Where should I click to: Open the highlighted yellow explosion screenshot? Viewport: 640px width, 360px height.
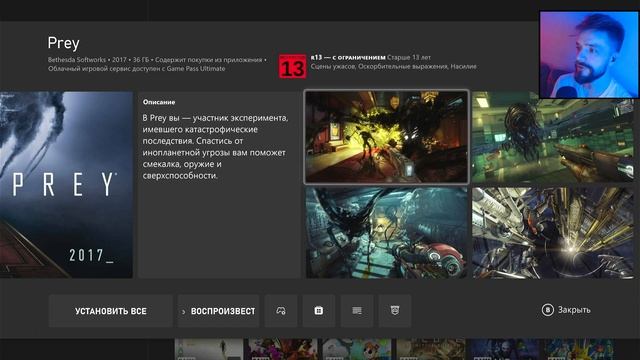coord(387,137)
